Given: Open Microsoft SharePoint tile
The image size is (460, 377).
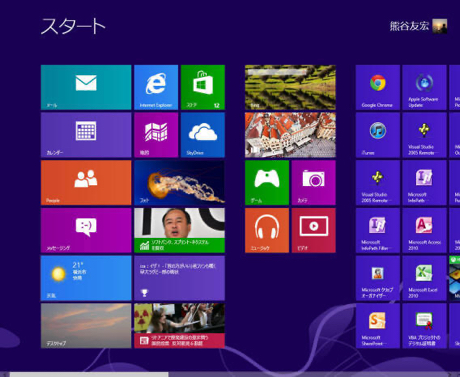Looking at the screenshot, I should (378, 326).
